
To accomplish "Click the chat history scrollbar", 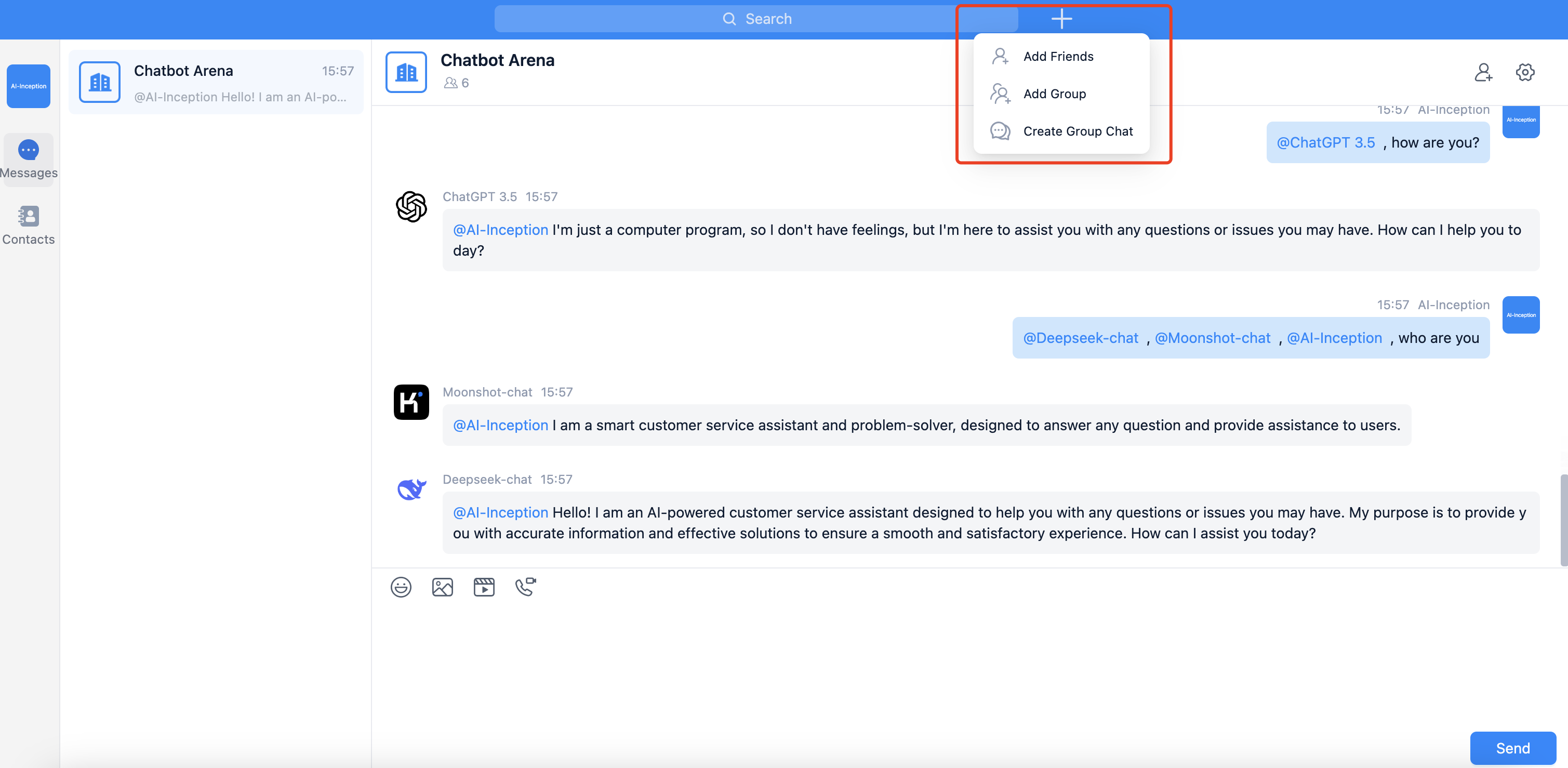I will [x=1563, y=520].
